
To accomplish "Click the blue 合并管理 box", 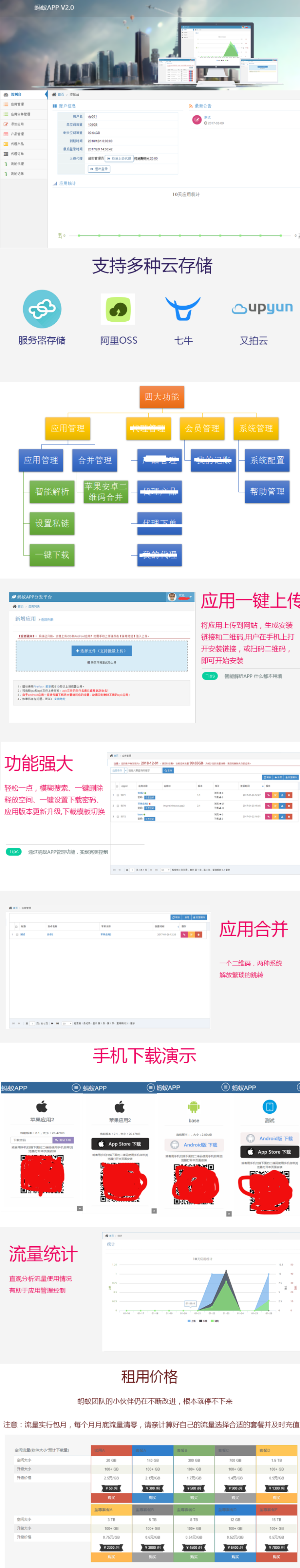I will click(95, 460).
